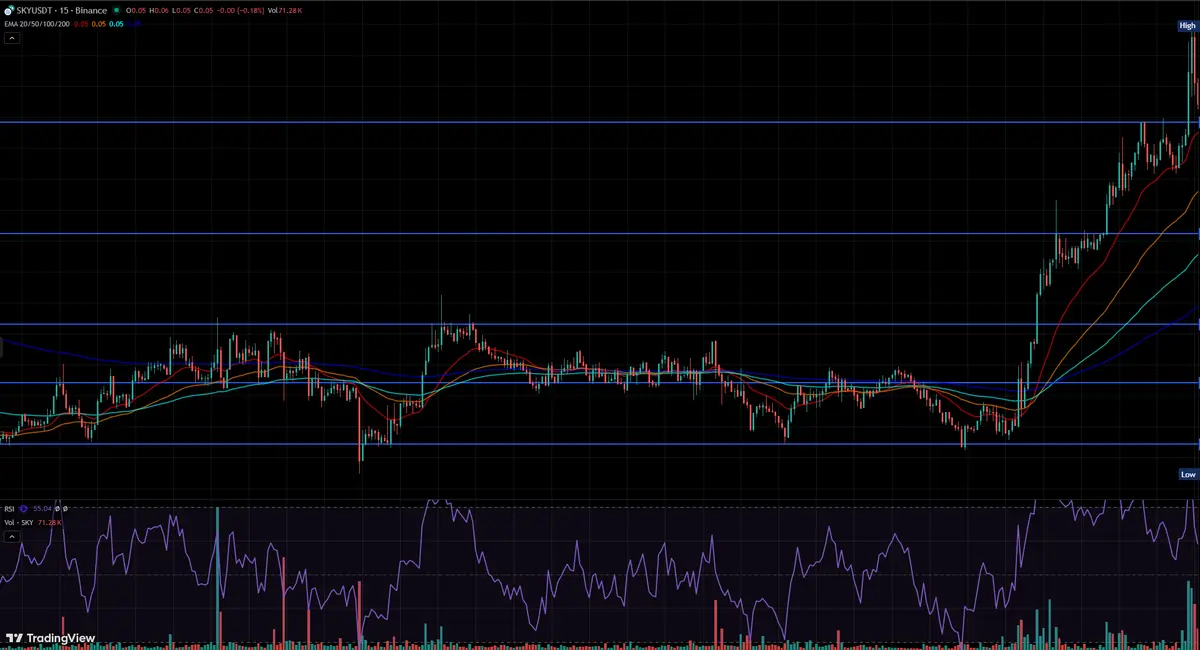Click the RSI value 55.04
Image resolution: width=1200 pixels, height=650 pixels.
(x=42, y=509)
